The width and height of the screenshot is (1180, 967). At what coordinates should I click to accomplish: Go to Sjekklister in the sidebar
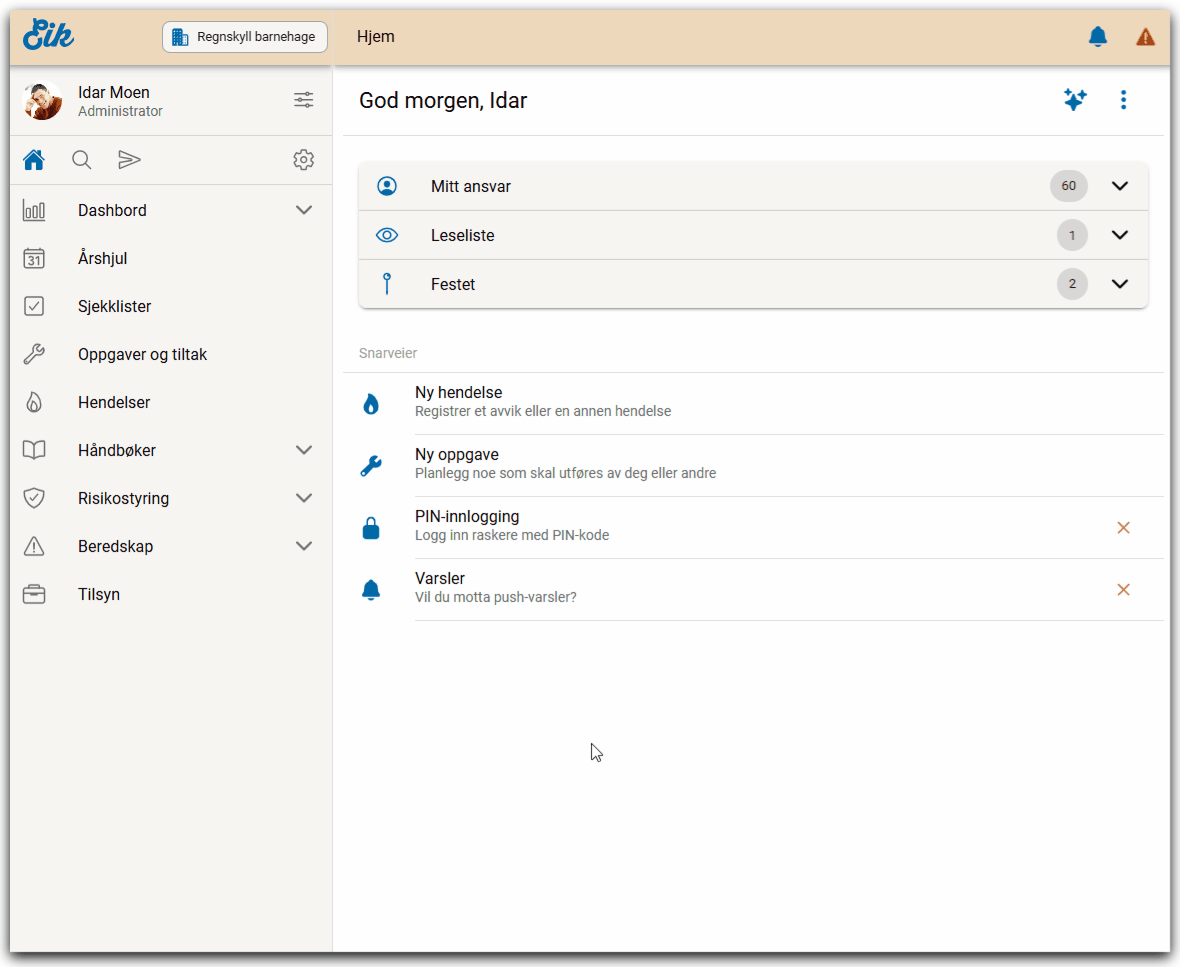(x=114, y=306)
